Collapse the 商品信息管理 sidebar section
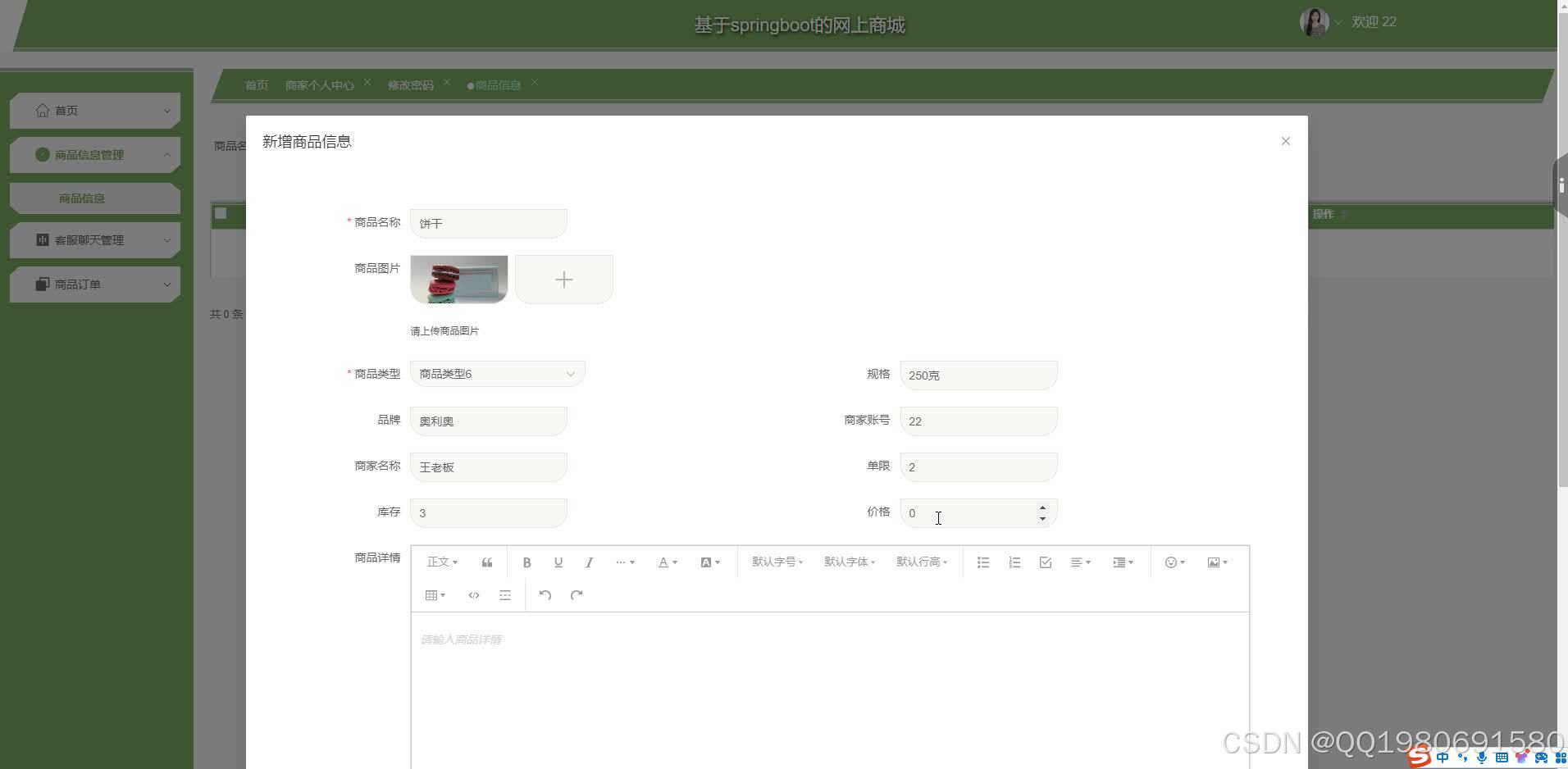The height and width of the screenshot is (769, 1568). pyautogui.click(x=94, y=154)
